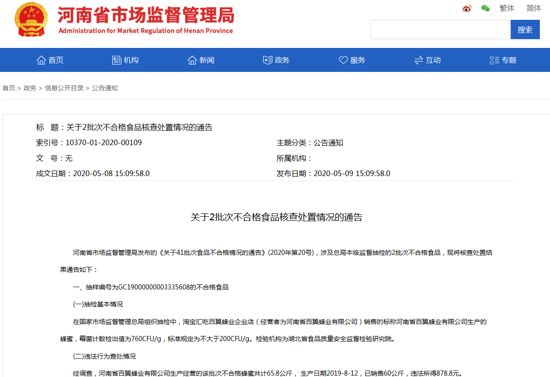Click the centered article heading 关于2批次不合格食品核查处置情况的通告
The height and width of the screenshot is (377, 550).
pos(276,217)
